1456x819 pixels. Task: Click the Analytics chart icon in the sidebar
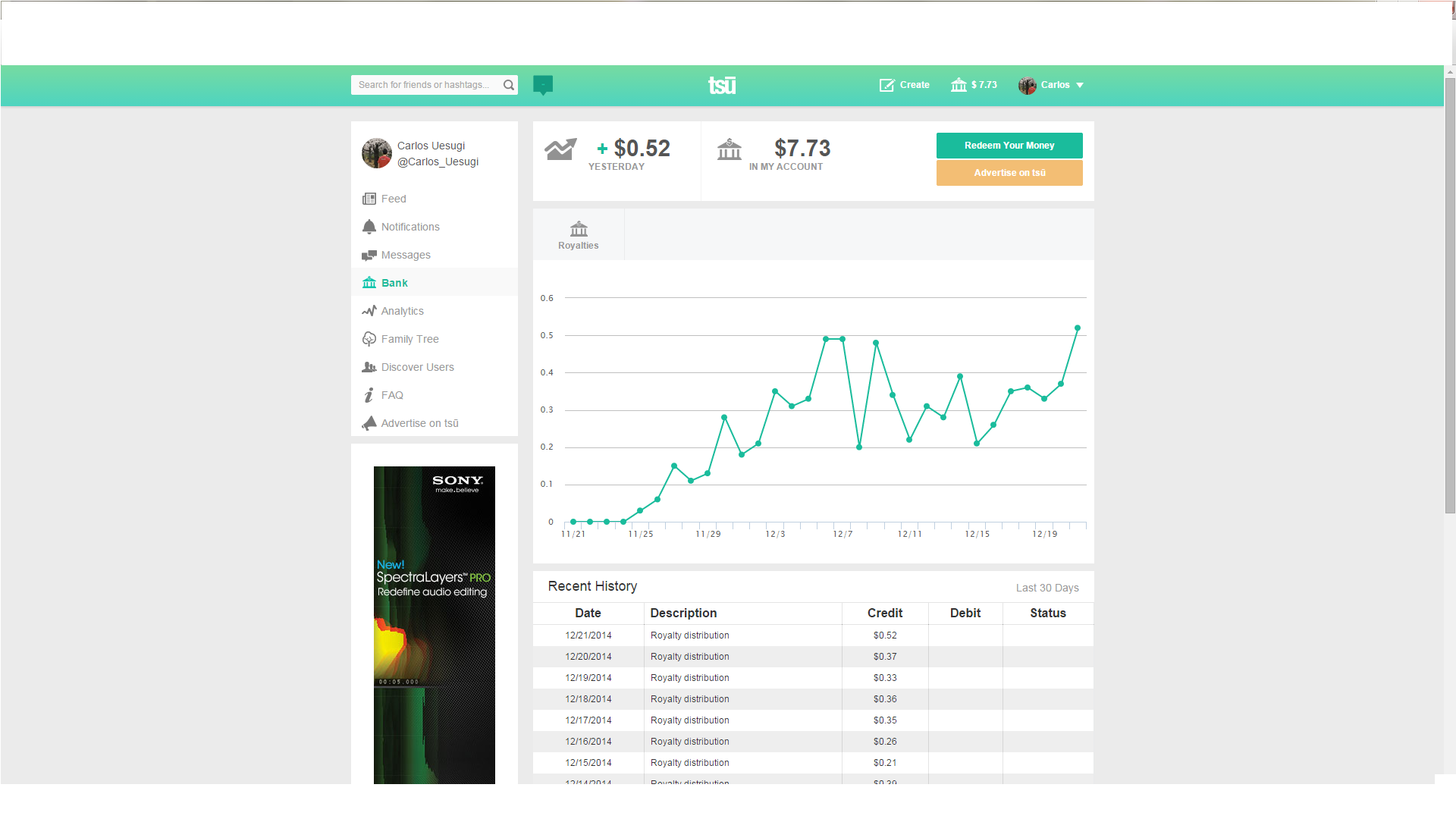[x=369, y=311]
